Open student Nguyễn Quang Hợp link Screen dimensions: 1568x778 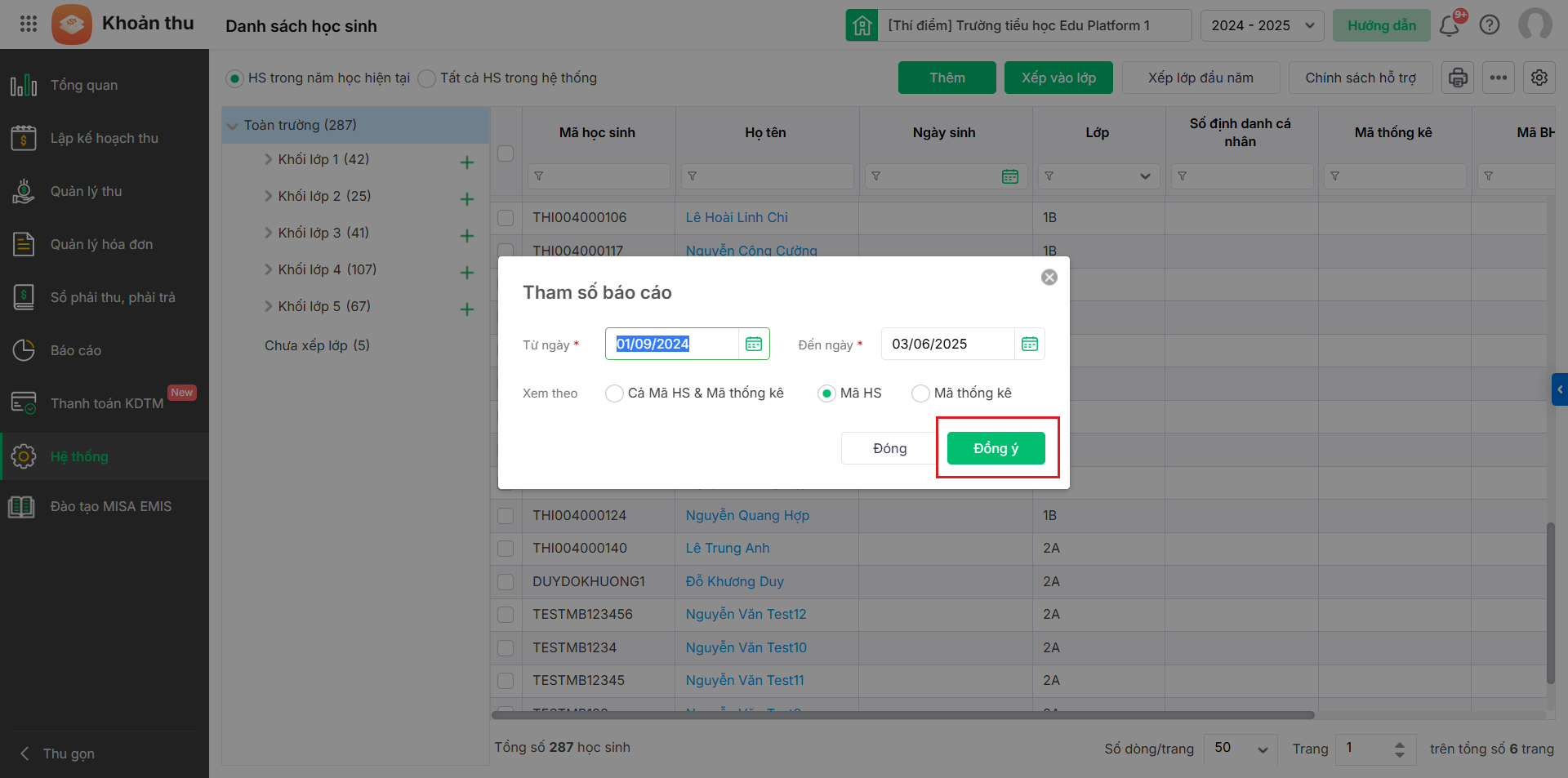747,515
